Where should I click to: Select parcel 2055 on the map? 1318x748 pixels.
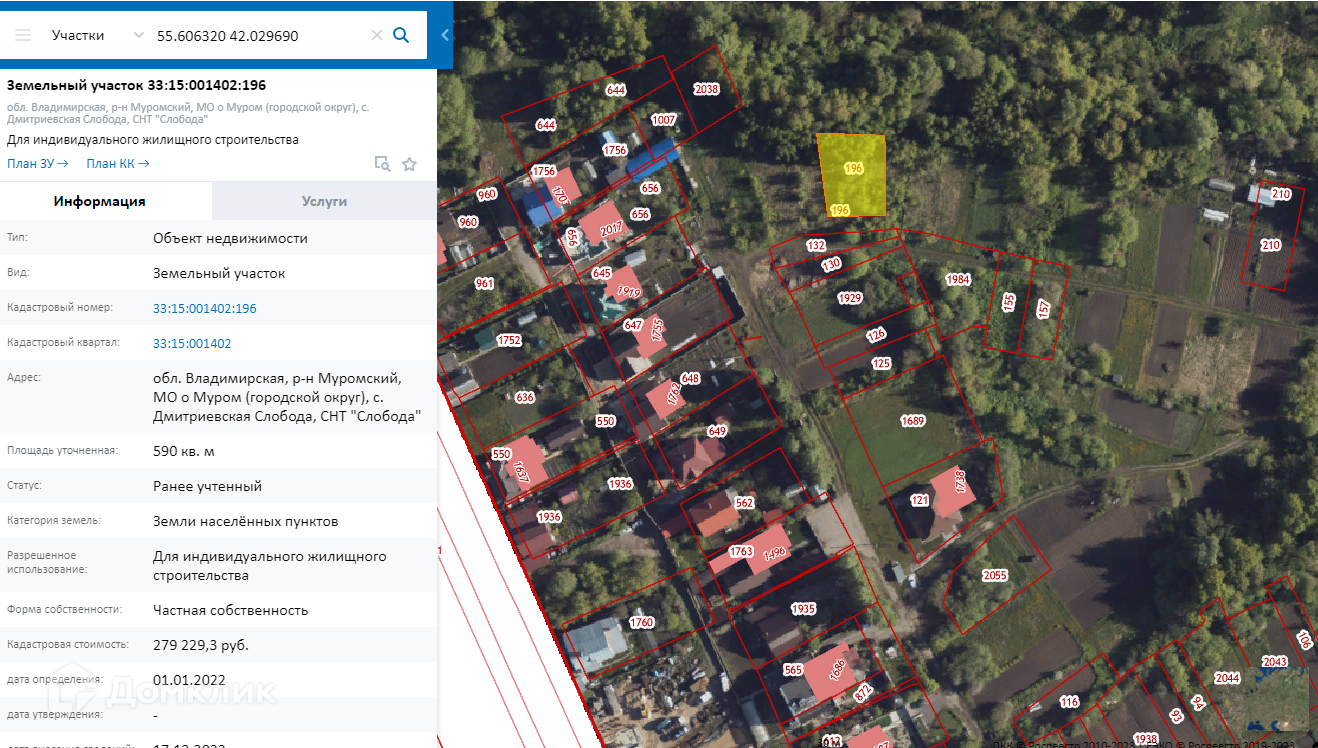pos(995,575)
